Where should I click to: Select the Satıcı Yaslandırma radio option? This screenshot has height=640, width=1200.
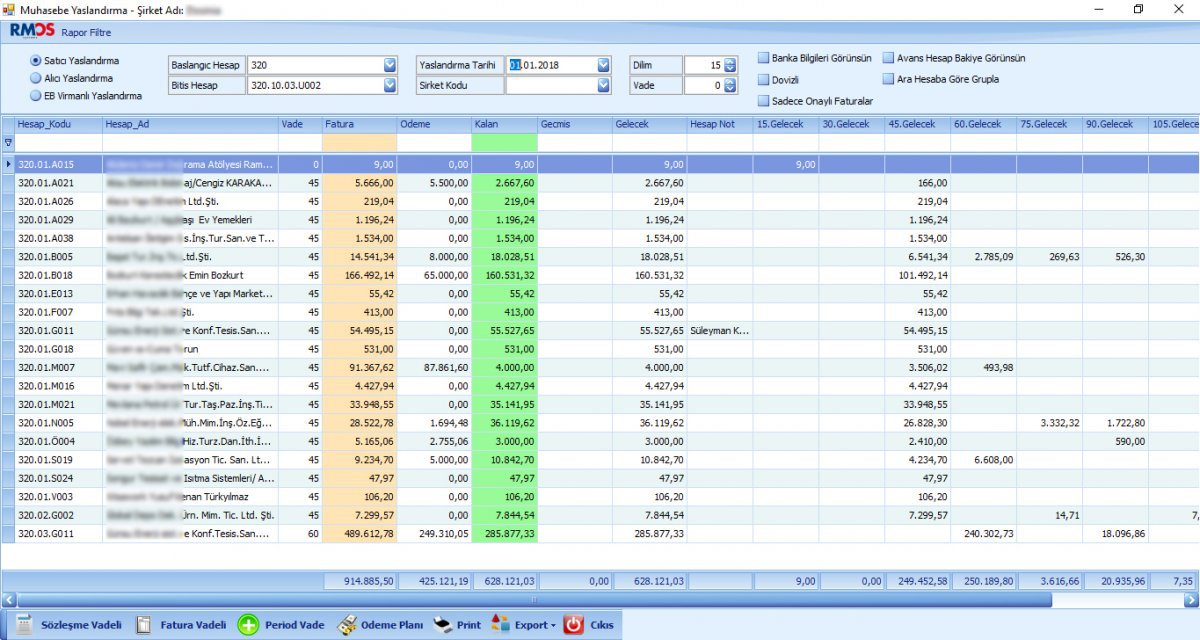(x=75, y=60)
